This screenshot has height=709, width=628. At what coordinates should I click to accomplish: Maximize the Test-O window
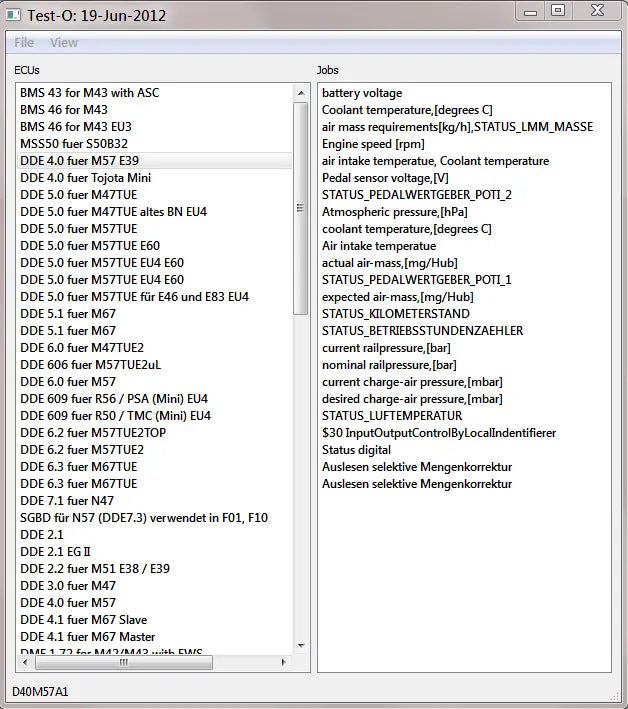tap(557, 11)
